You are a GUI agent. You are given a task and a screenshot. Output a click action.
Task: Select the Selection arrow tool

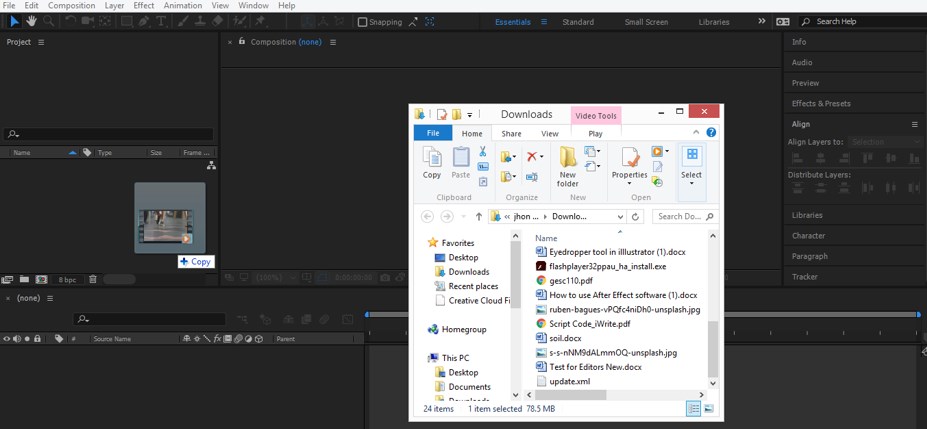click(x=14, y=21)
